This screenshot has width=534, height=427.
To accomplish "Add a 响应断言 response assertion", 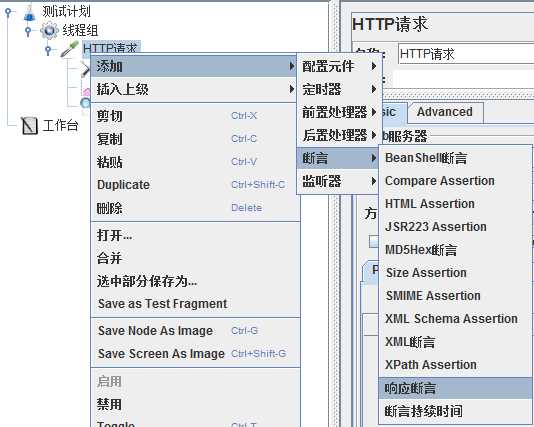I will coord(455,388).
